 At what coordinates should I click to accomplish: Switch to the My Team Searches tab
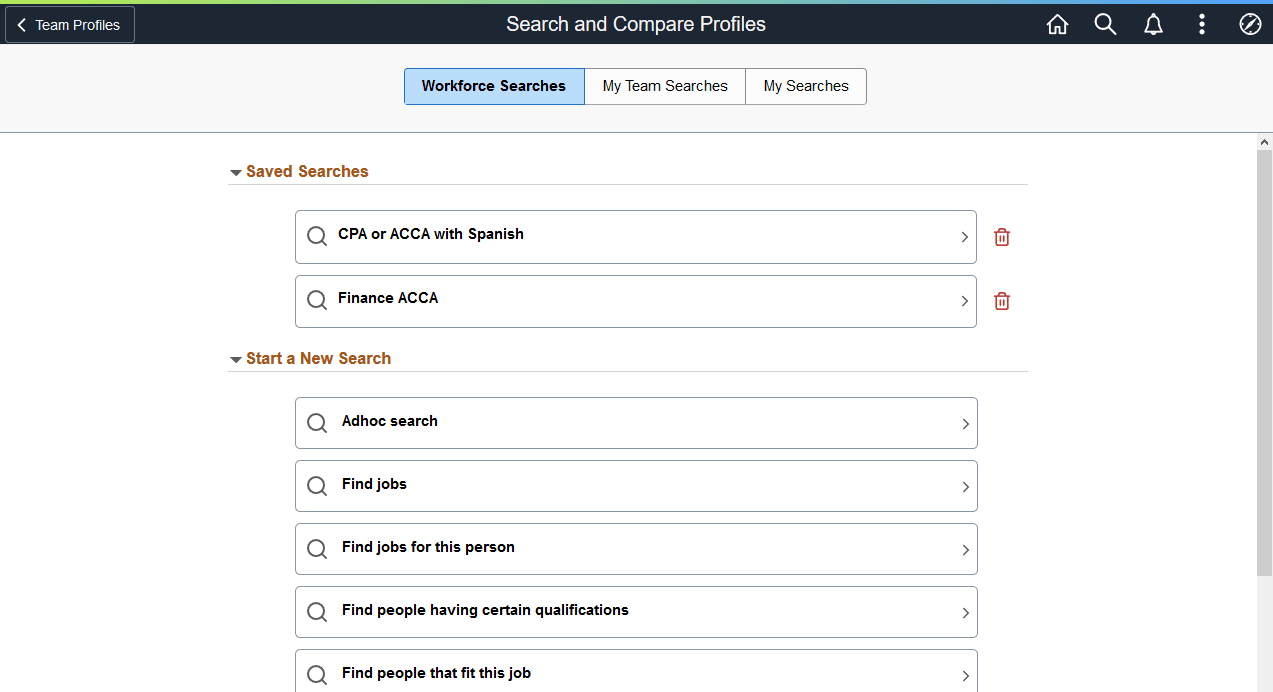[664, 86]
